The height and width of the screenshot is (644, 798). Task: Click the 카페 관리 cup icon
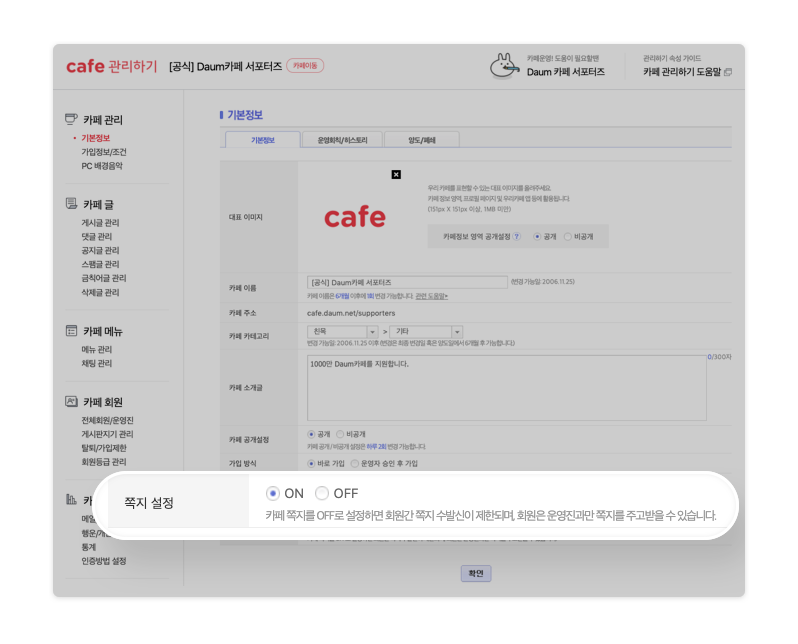click(71, 119)
